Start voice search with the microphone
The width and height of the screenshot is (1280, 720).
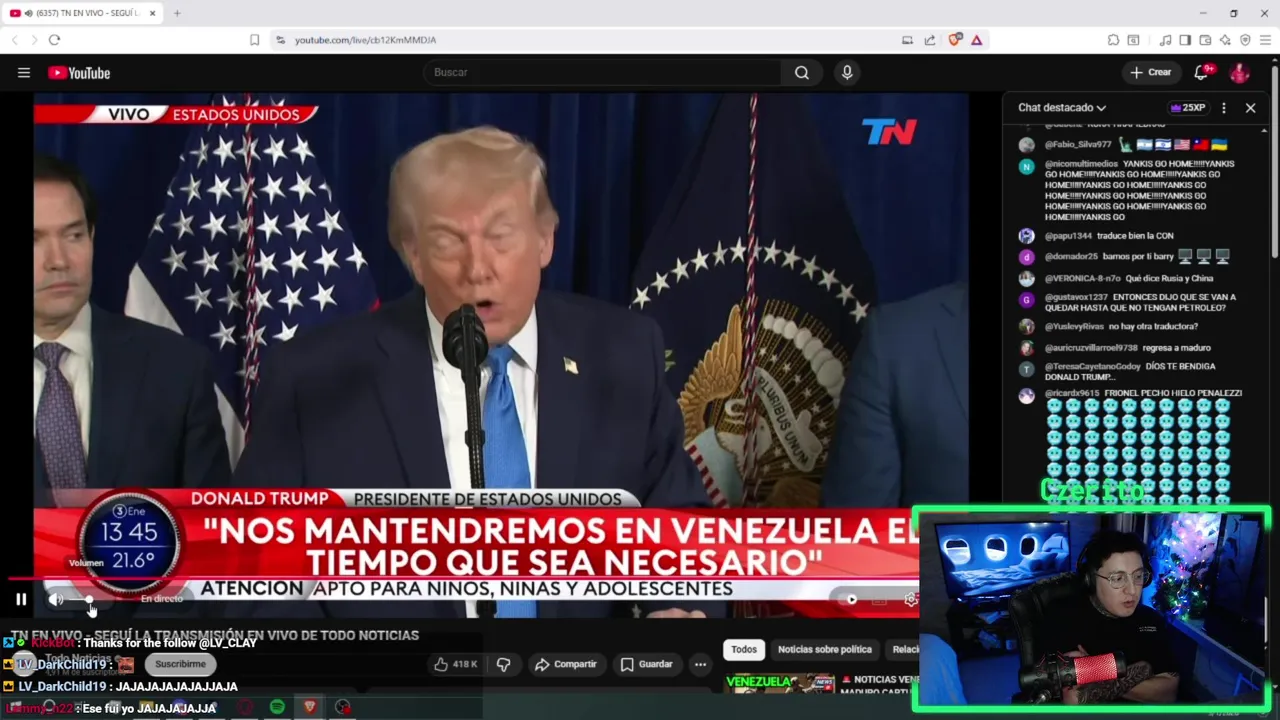[x=847, y=72]
